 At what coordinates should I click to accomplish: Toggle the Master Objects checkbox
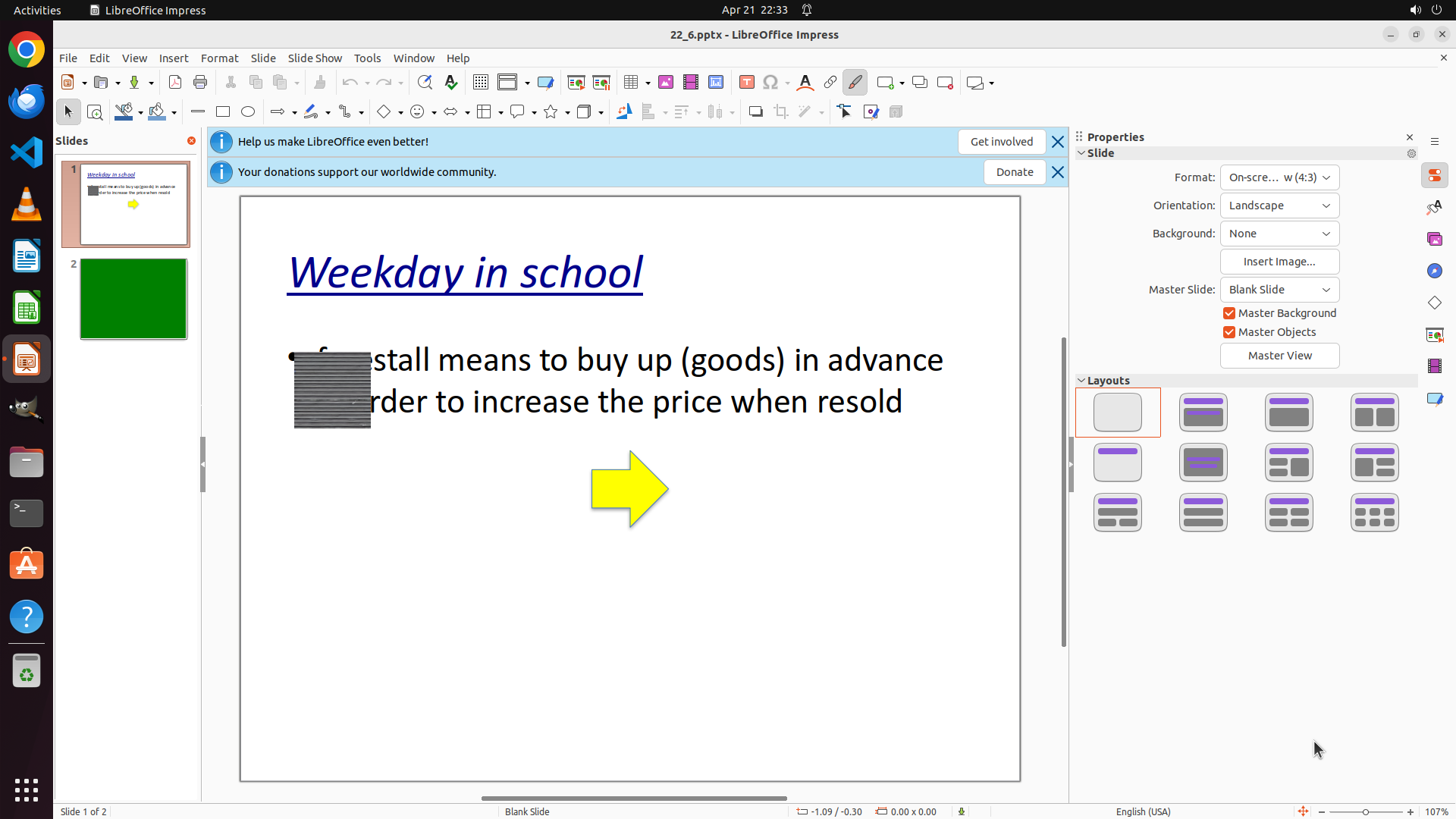click(x=1229, y=332)
